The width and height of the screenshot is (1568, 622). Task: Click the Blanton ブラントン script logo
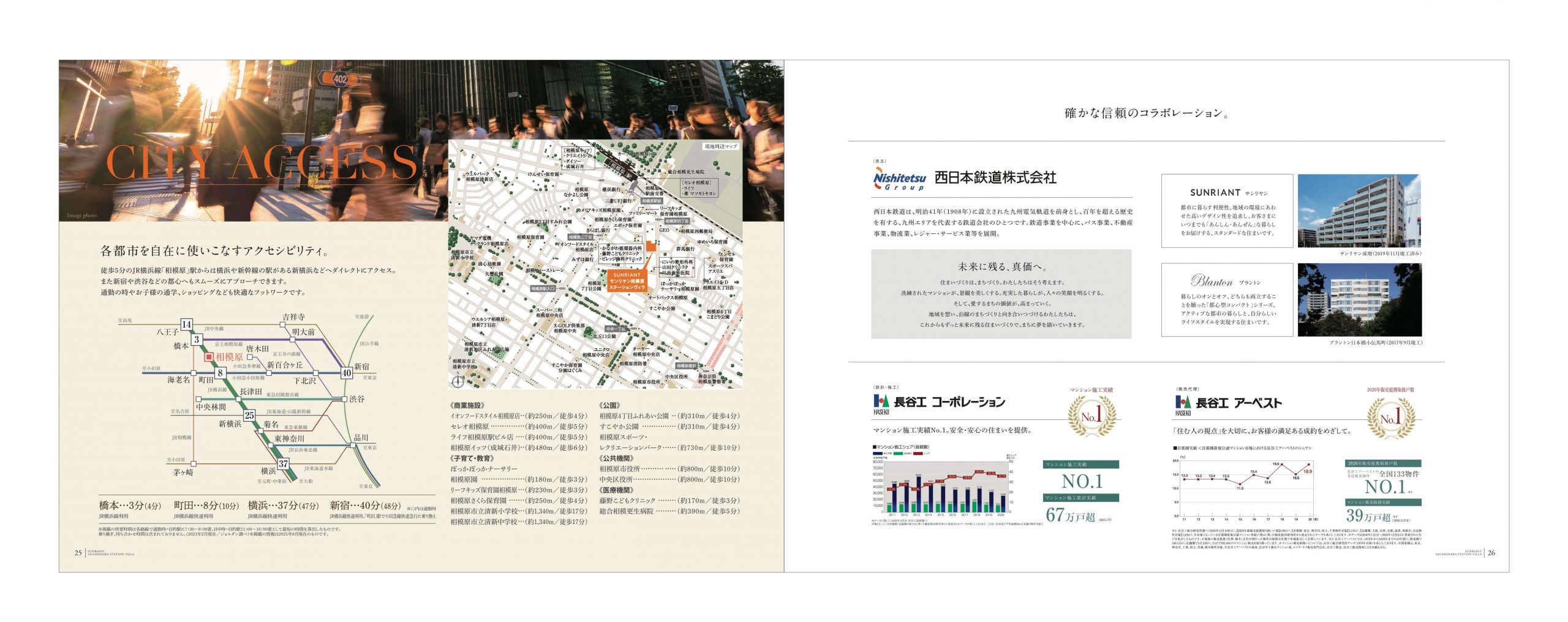pyautogui.click(x=1225, y=281)
